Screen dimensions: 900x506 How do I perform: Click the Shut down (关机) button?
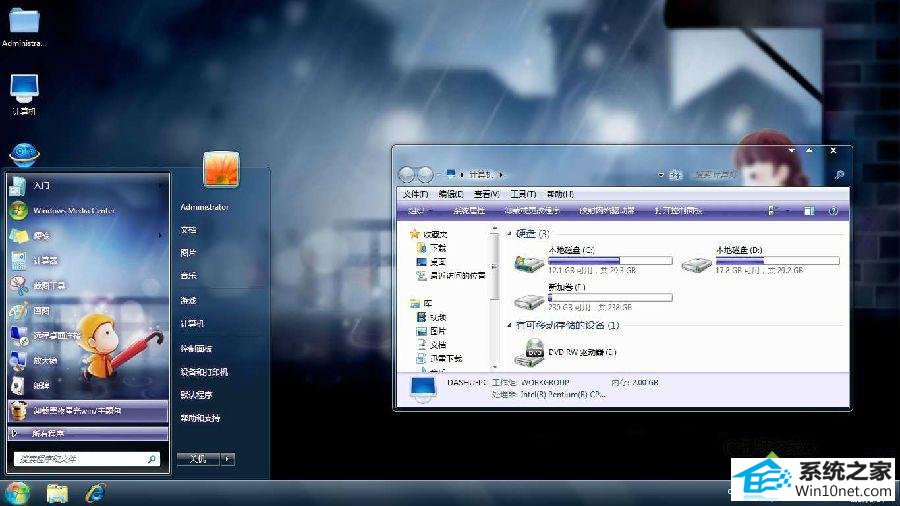199,459
